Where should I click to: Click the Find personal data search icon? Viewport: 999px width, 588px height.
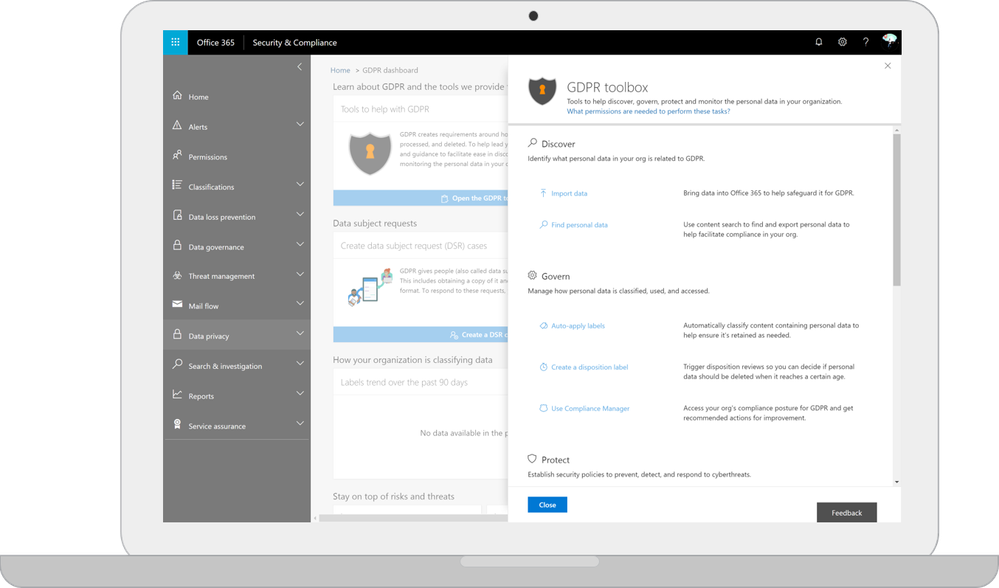pos(543,224)
